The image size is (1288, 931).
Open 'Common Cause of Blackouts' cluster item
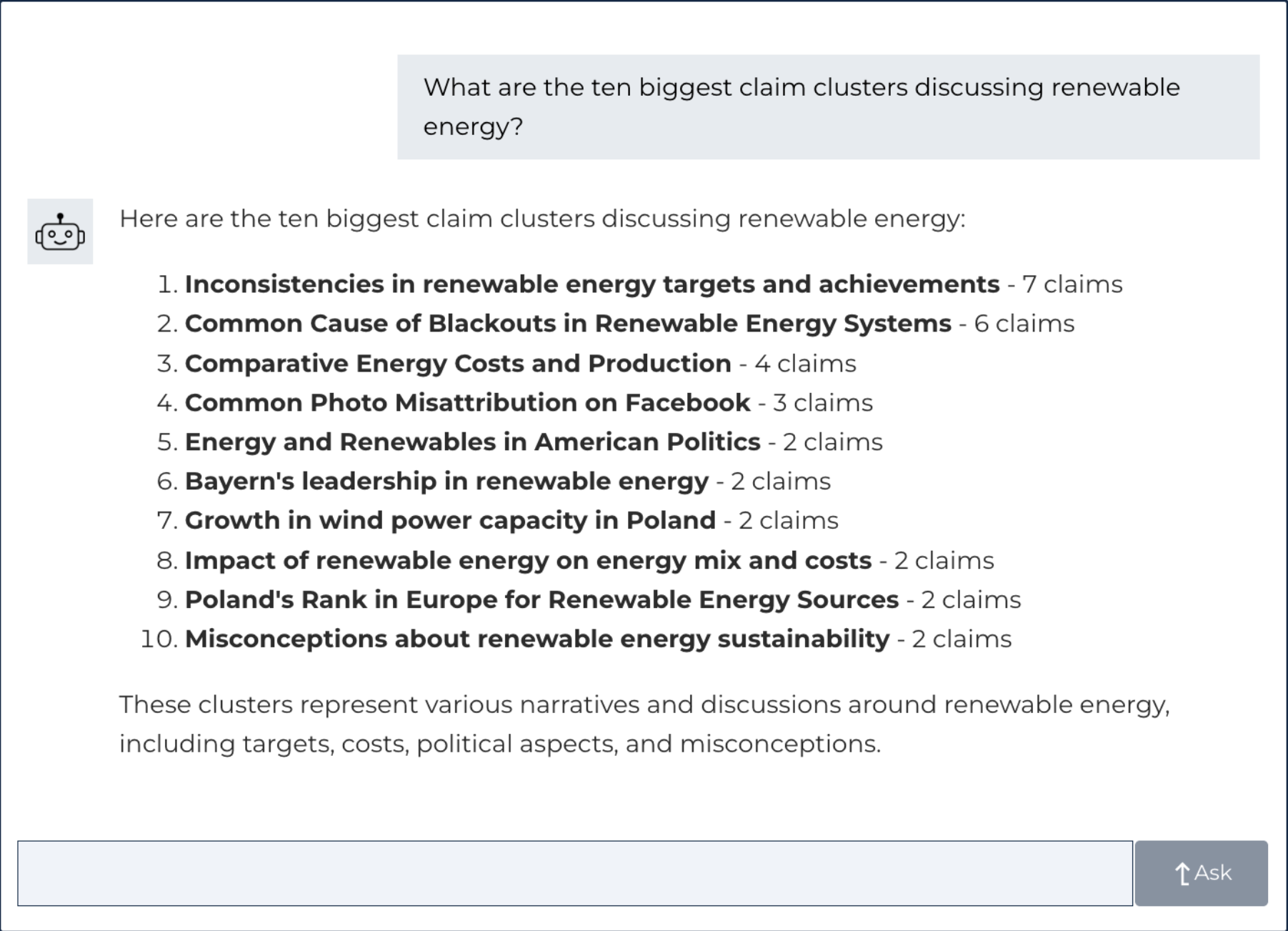tap(567, 324)
